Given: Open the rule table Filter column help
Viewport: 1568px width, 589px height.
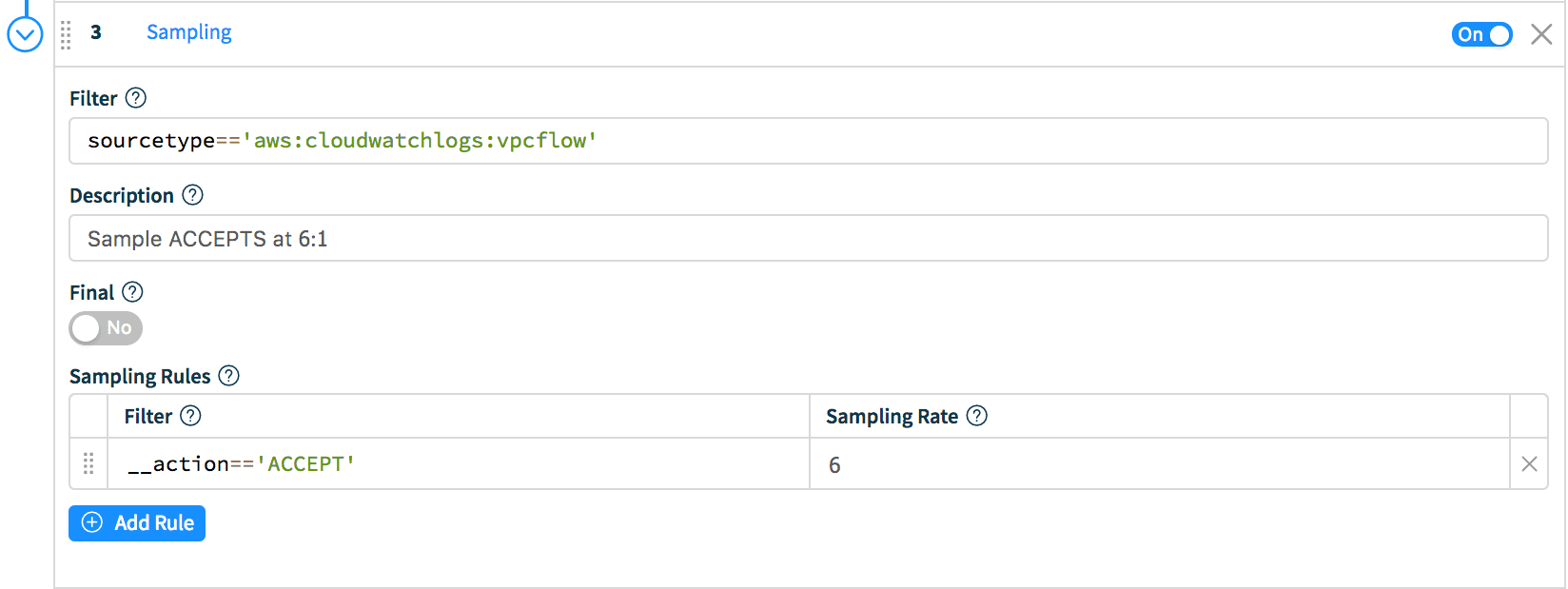Looking at the screenshot, I should (190, 416).
